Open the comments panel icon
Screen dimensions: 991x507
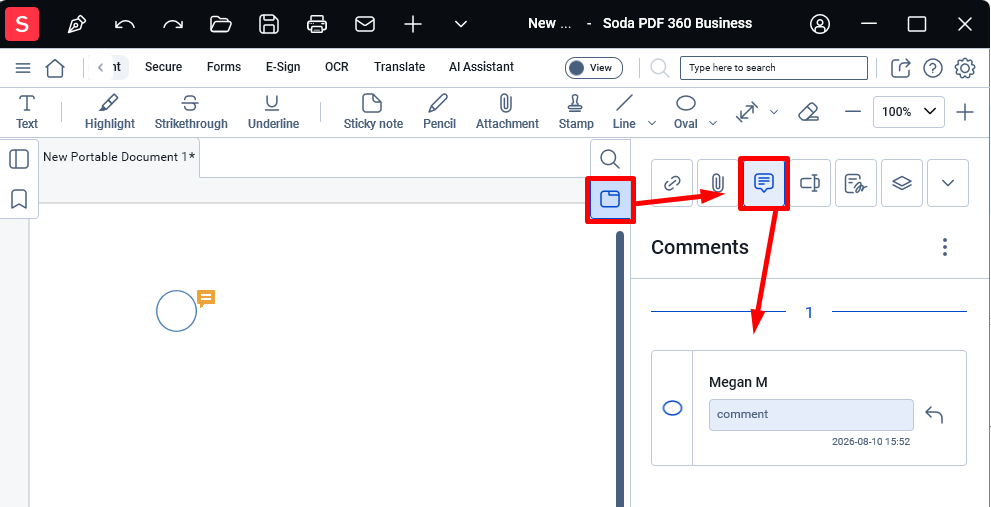(x=764, y=183)
